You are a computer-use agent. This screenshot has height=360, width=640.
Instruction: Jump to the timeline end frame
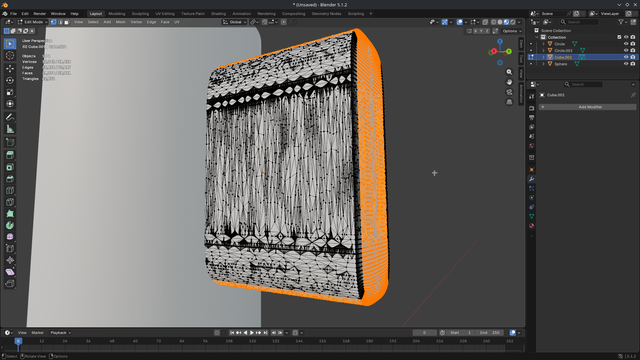click(265, 333)
